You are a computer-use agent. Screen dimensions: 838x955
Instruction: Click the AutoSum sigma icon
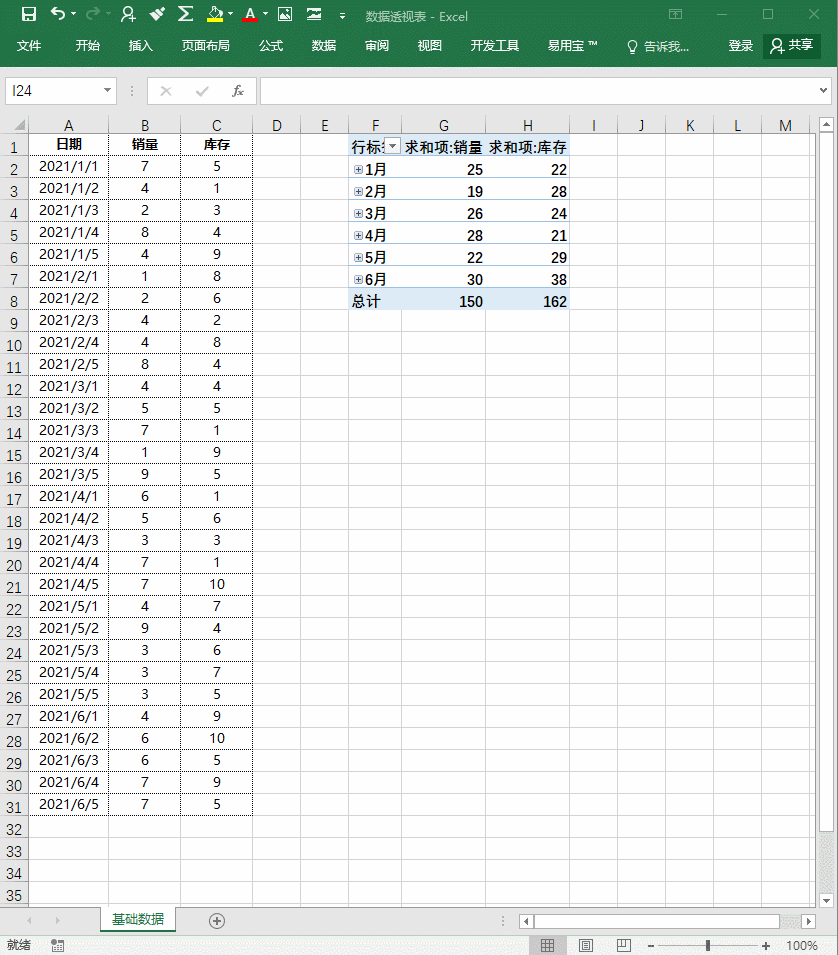186,13
